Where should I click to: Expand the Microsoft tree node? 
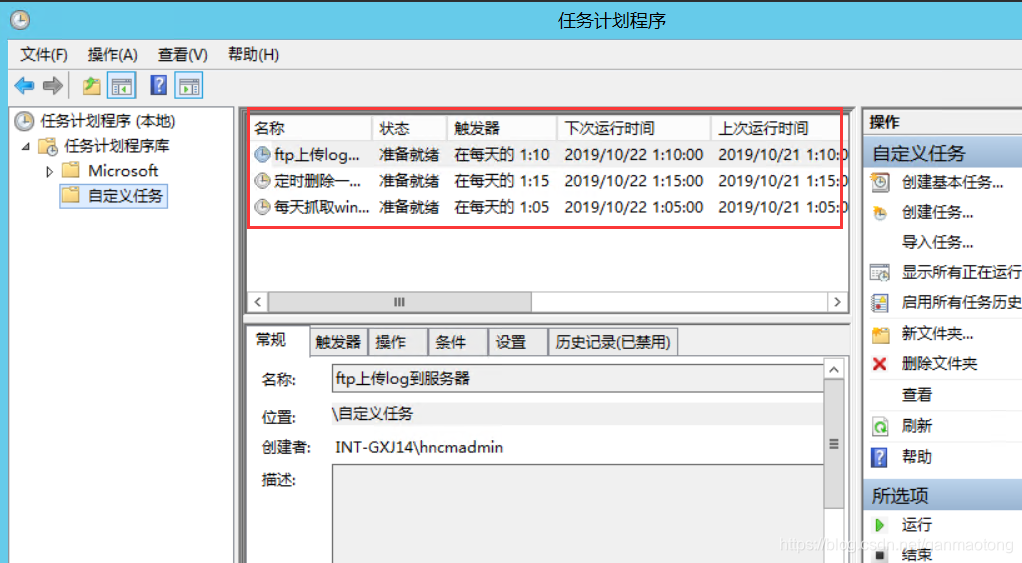coord(49,171)
